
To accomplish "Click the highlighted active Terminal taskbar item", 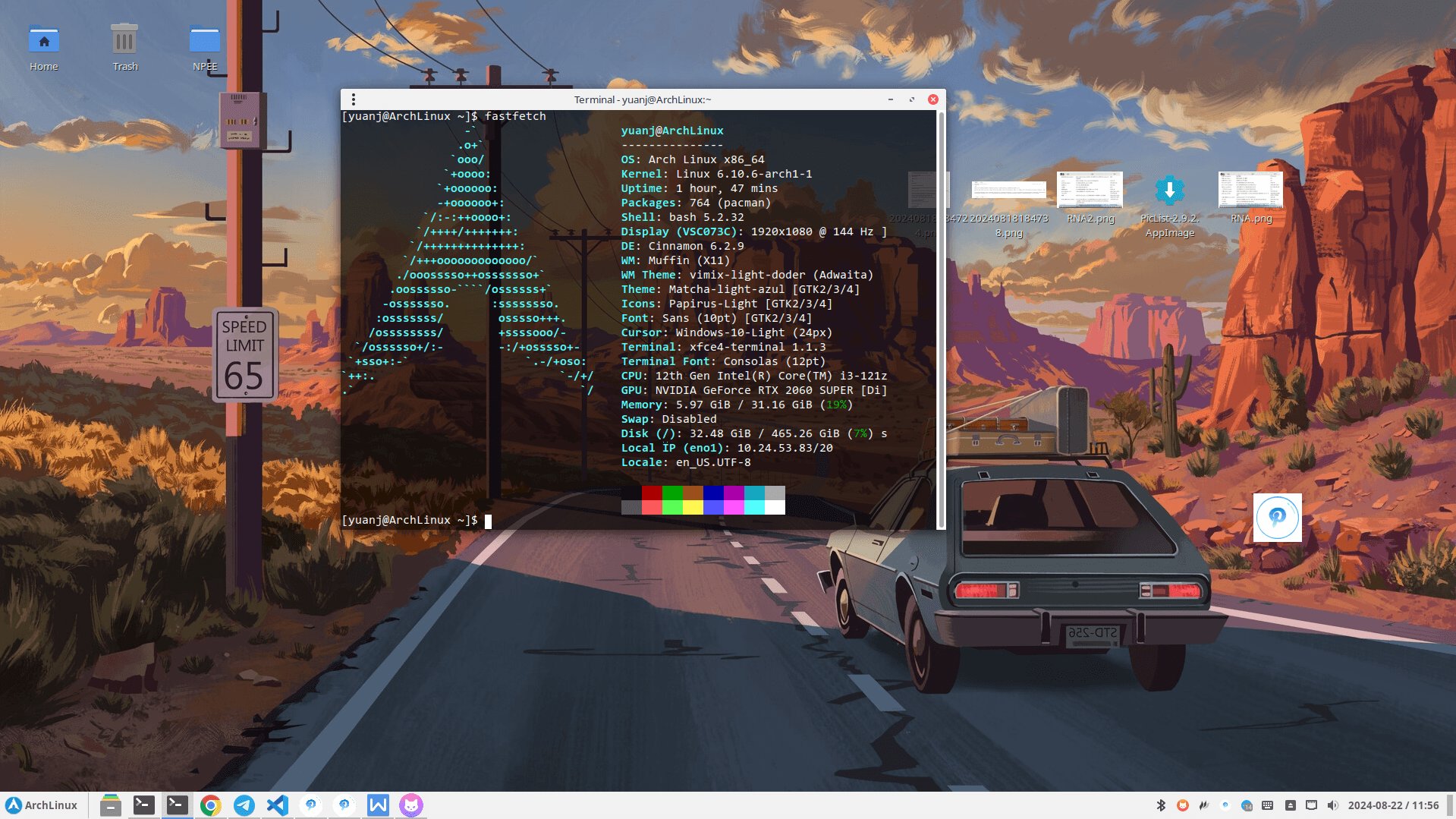I will pyautogui.click(x=178, y=805).
